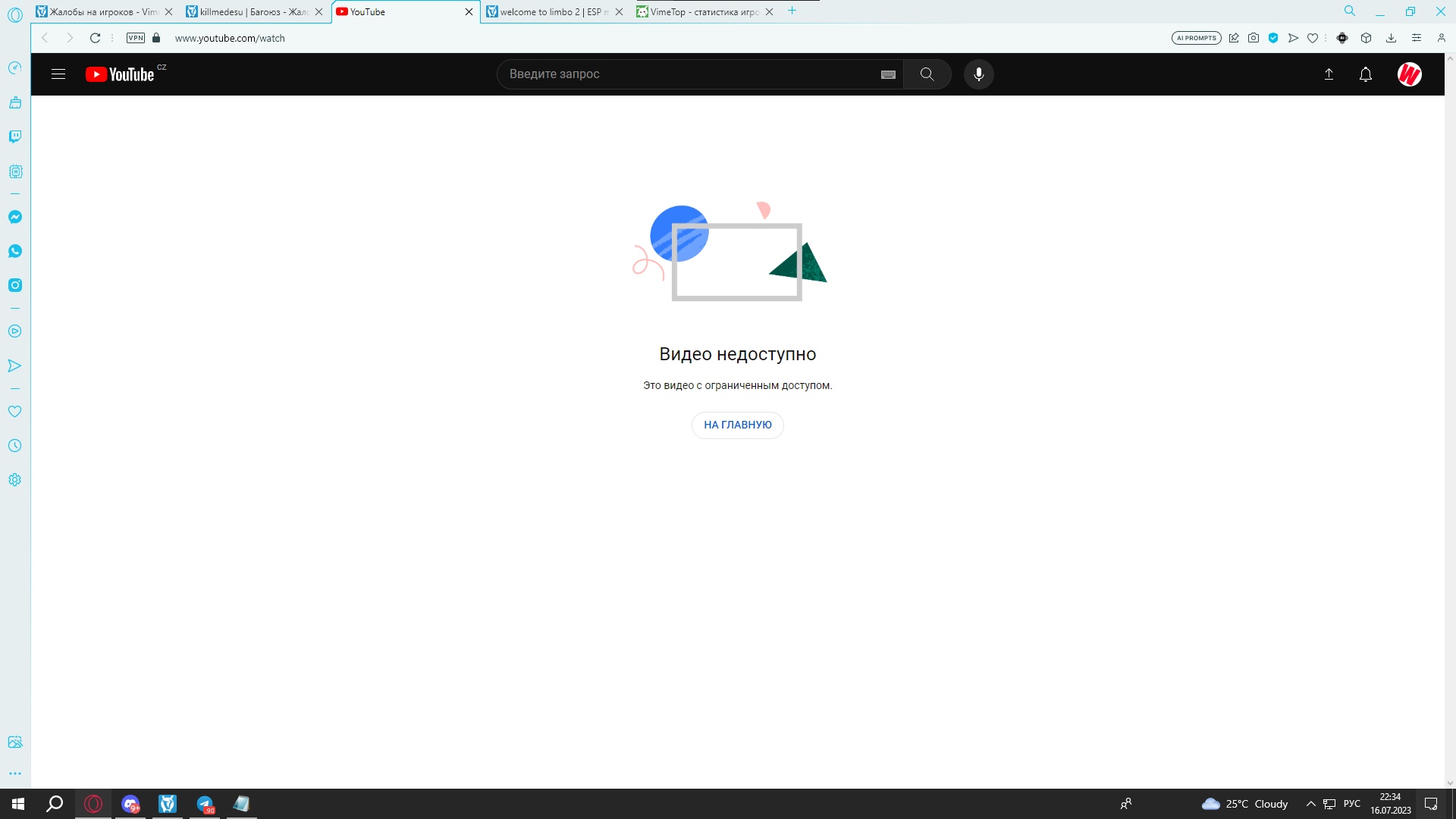Switch to the VimeTop statistics tab
Screen dimensions: 1456x819
701,11
